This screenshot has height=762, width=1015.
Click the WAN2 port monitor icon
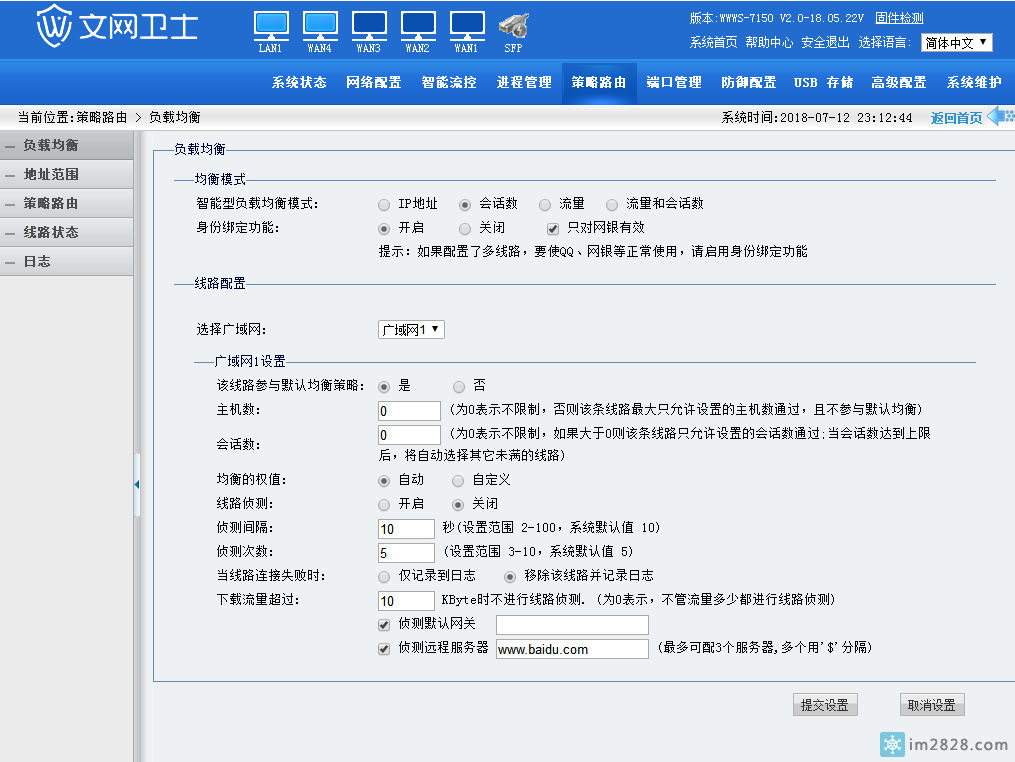coord(418,24)
